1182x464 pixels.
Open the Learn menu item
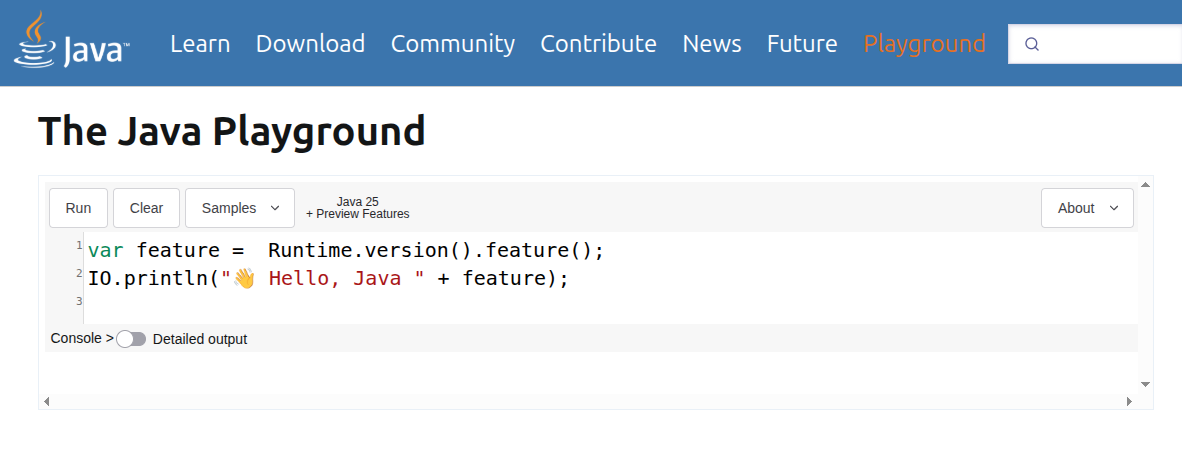pos(200,44)
